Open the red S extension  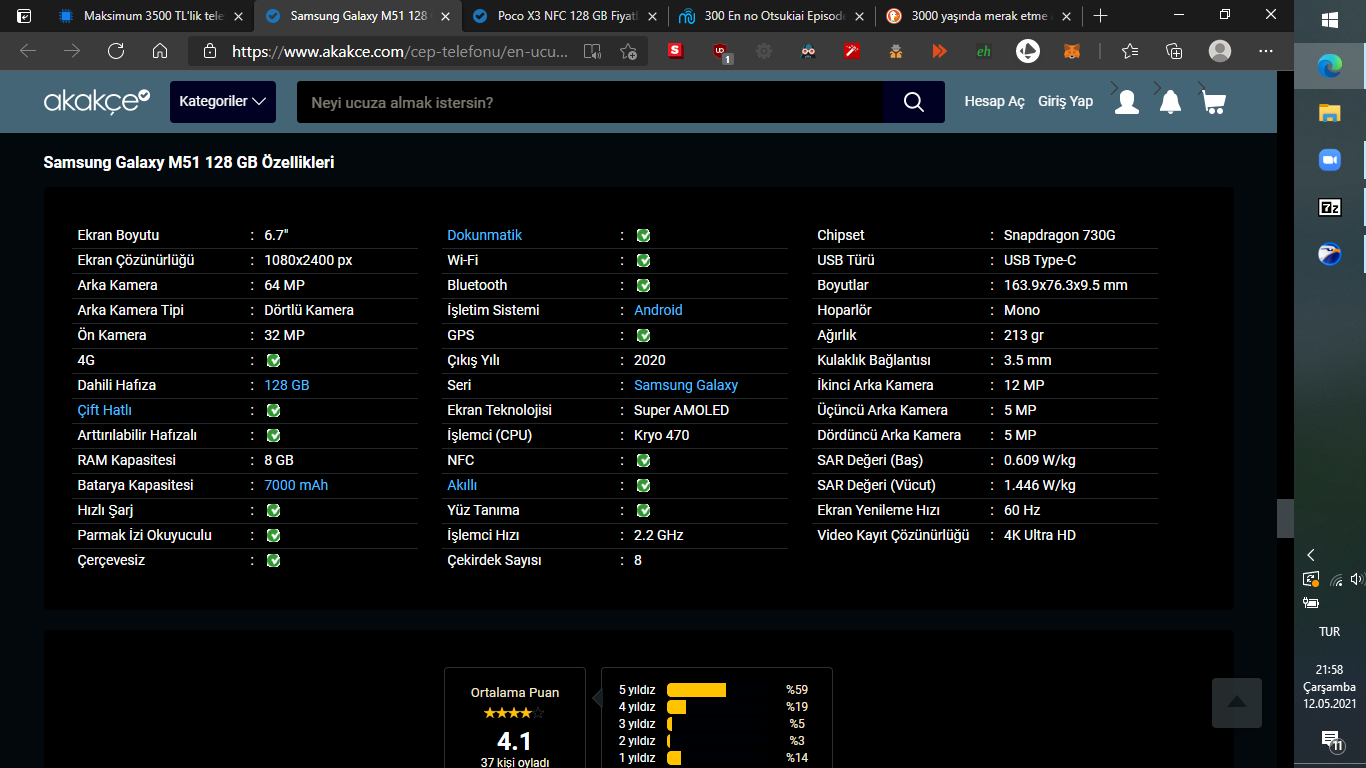675,51
